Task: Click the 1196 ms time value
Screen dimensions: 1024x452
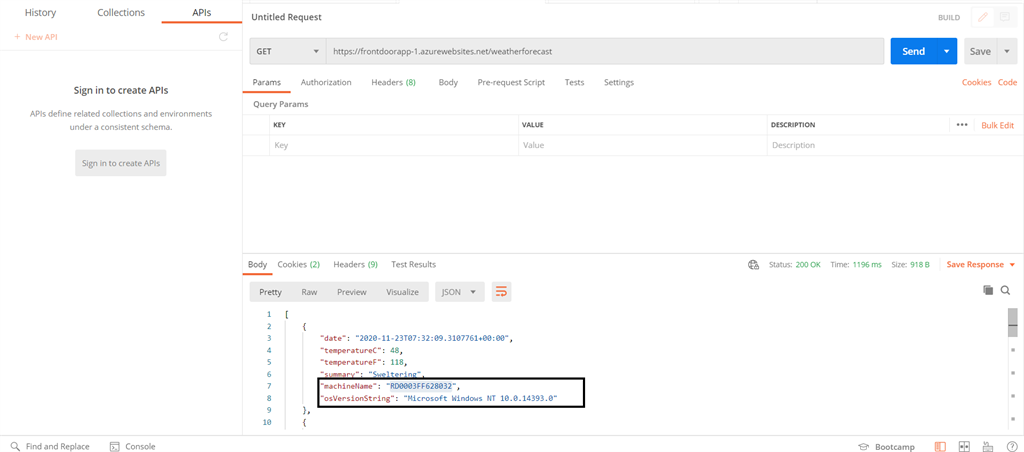Action: coord(867,265)
